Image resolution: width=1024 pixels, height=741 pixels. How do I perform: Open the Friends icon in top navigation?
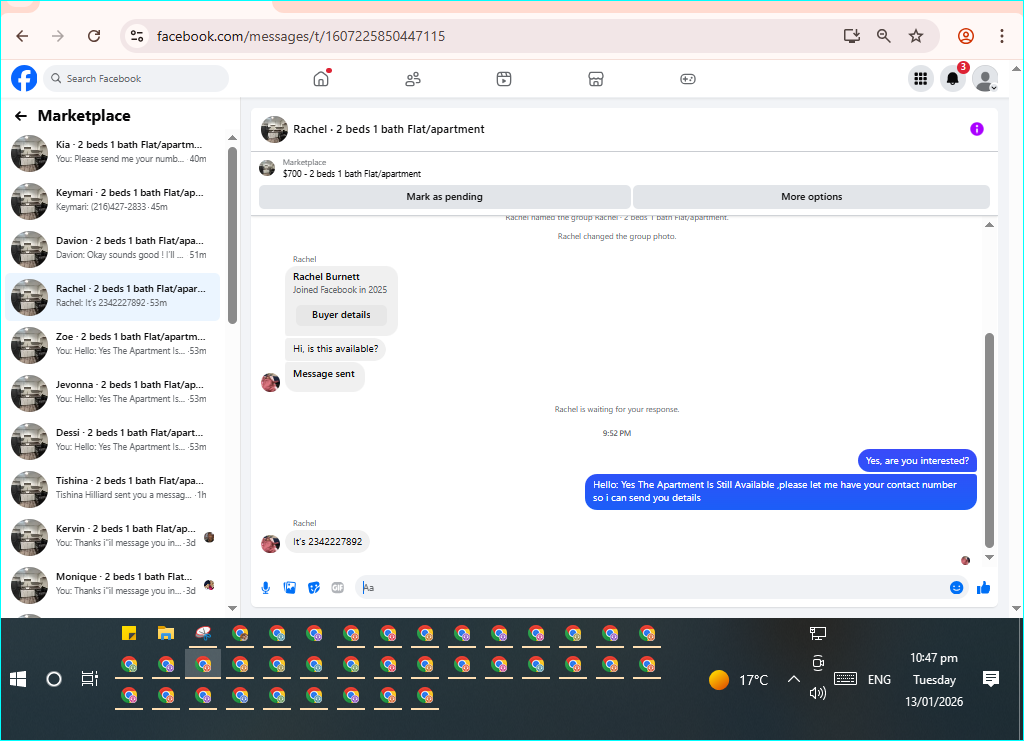pyautogui.click(x=413, y=79)
